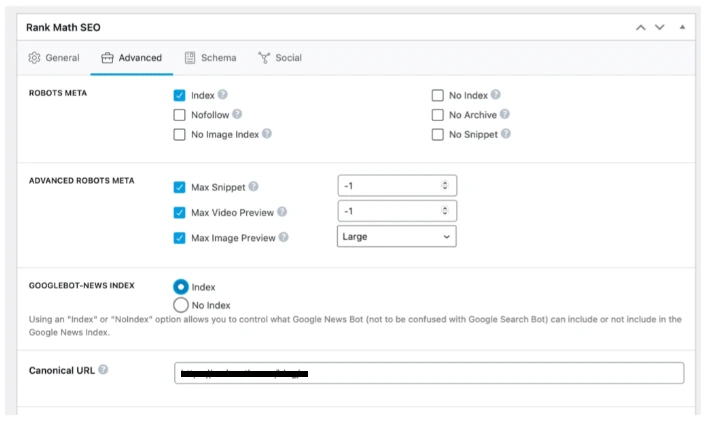
Task: Check the No Snippet checkbox
Action: pos(438,135)
